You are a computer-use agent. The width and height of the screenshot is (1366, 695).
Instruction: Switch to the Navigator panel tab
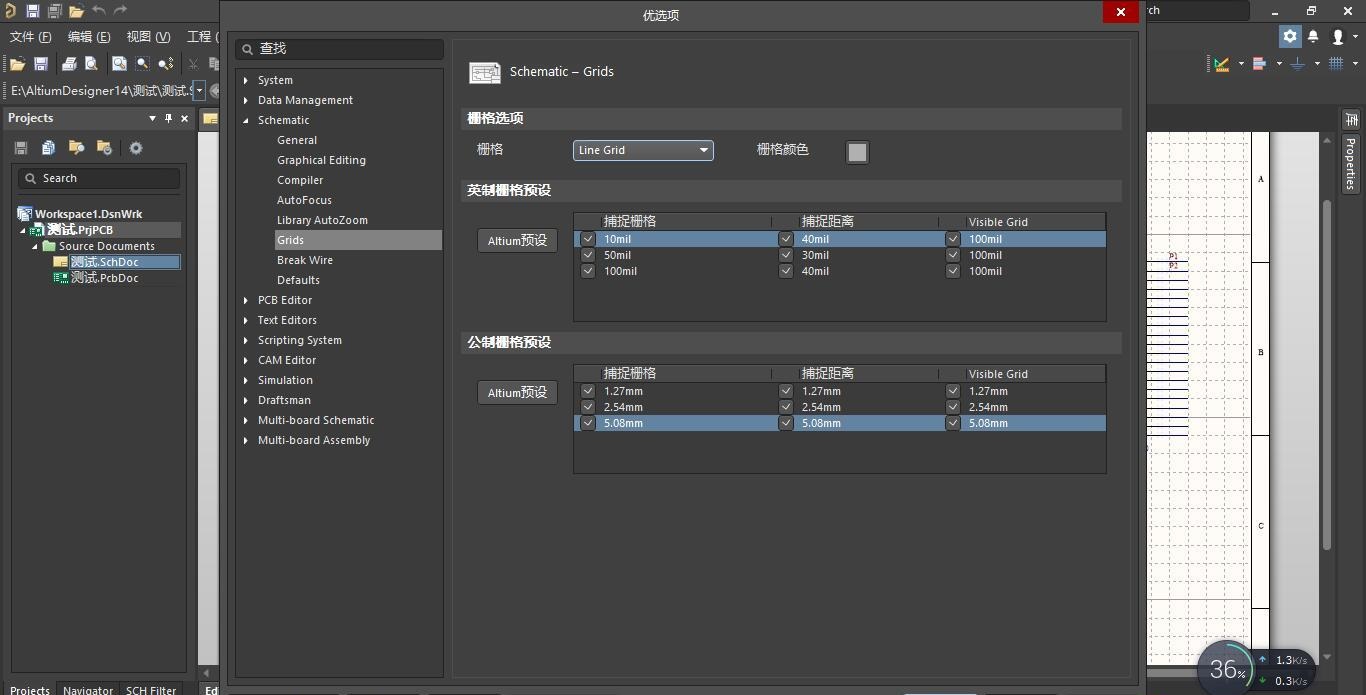(x=87, y=689)
